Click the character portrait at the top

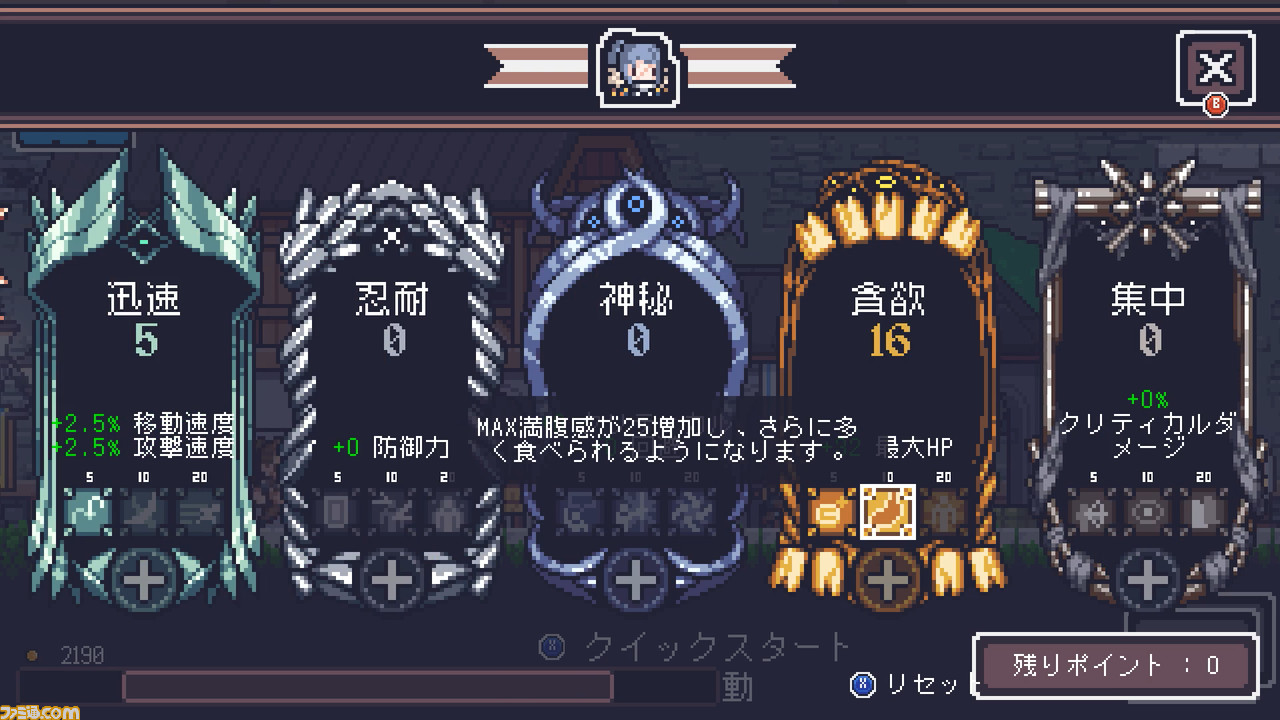[640, 67]
